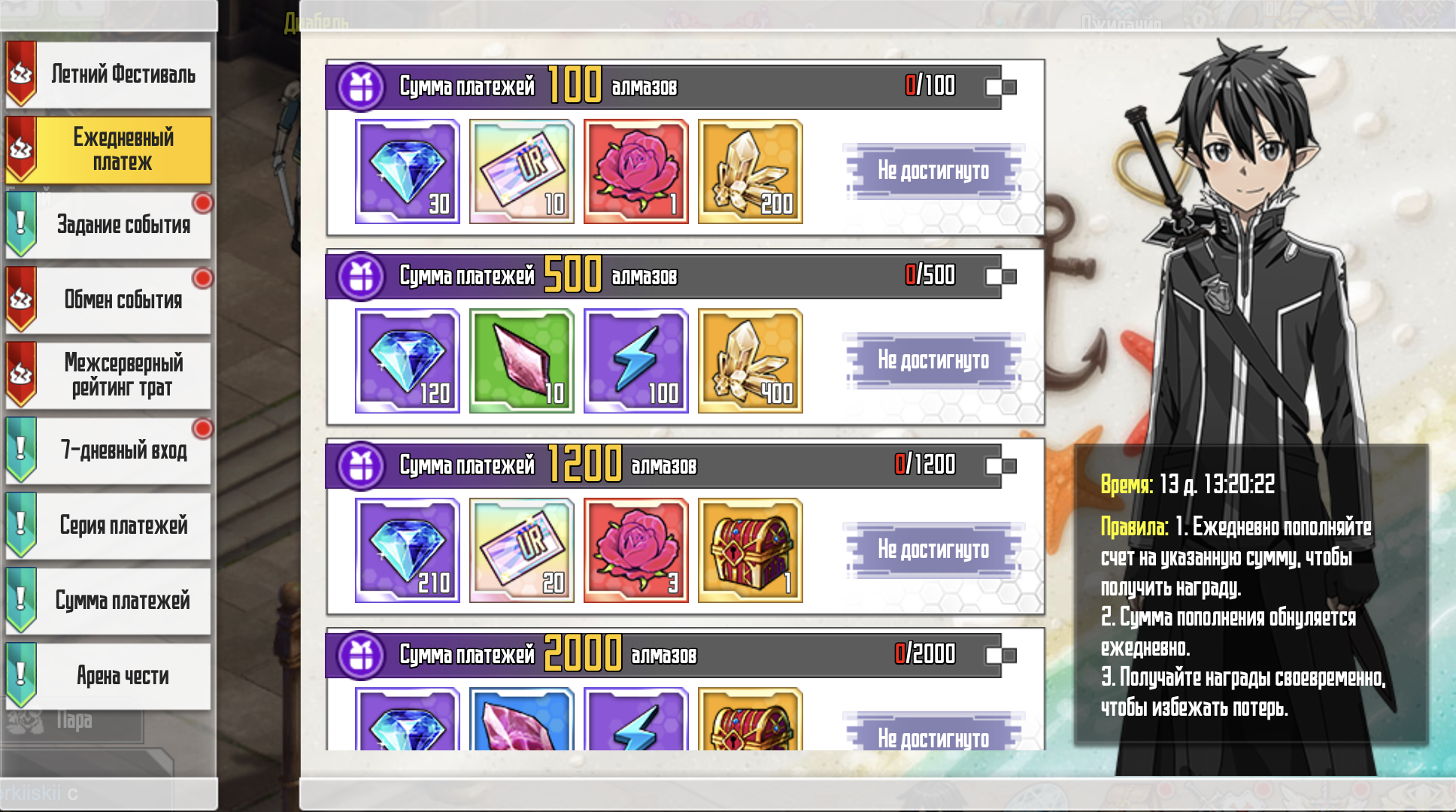Select the 30 diamonds reward icon
1456x812 pixels.
click(x=407, y=171)
